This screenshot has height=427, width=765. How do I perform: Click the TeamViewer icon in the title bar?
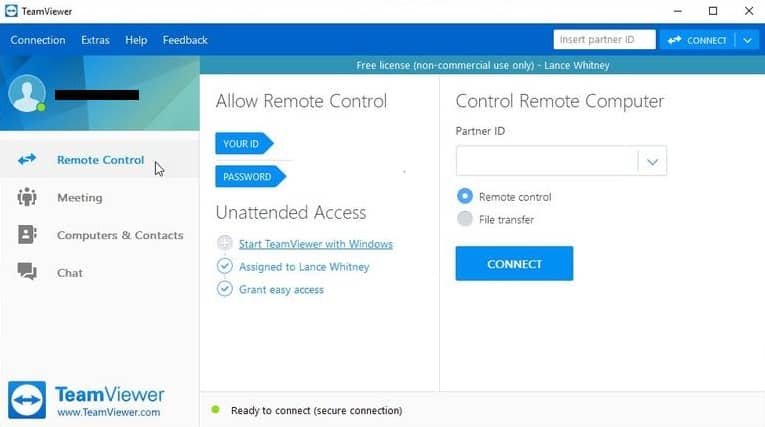click(11, 11)
